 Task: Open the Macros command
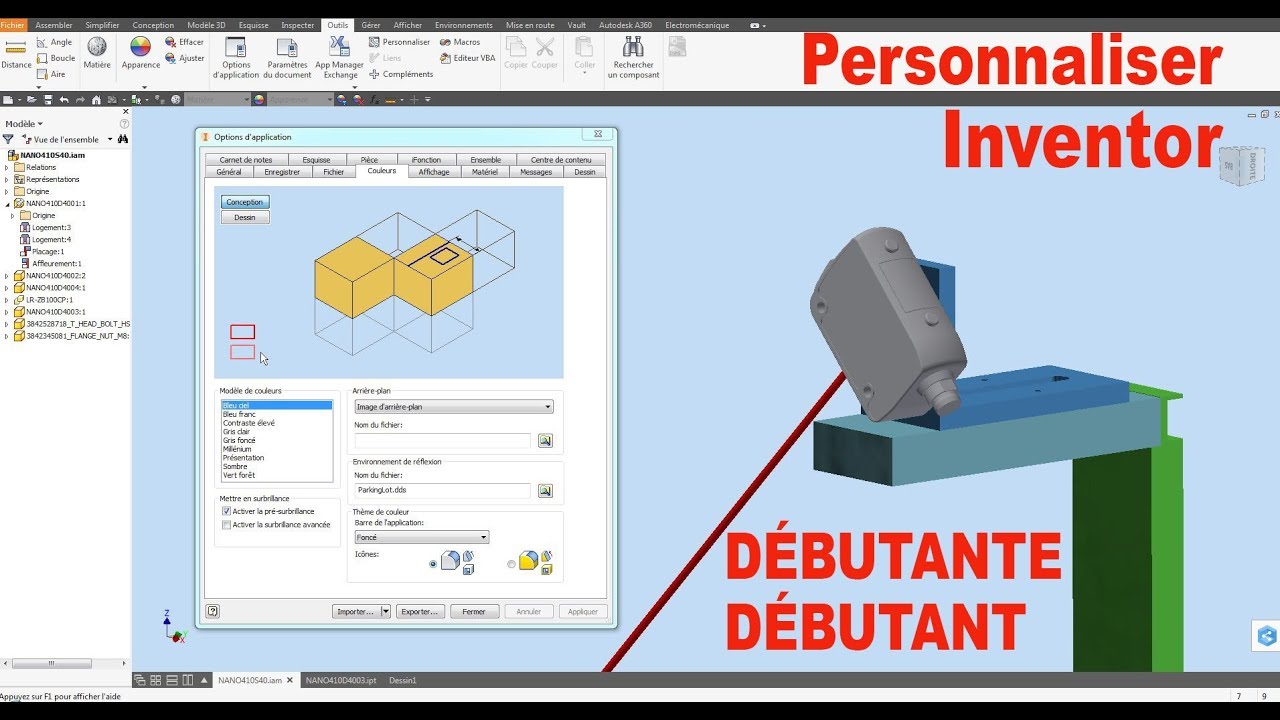click(460, 42)
